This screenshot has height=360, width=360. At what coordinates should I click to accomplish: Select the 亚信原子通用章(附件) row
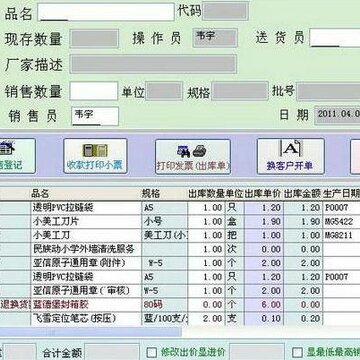click(x=180, y=263)
